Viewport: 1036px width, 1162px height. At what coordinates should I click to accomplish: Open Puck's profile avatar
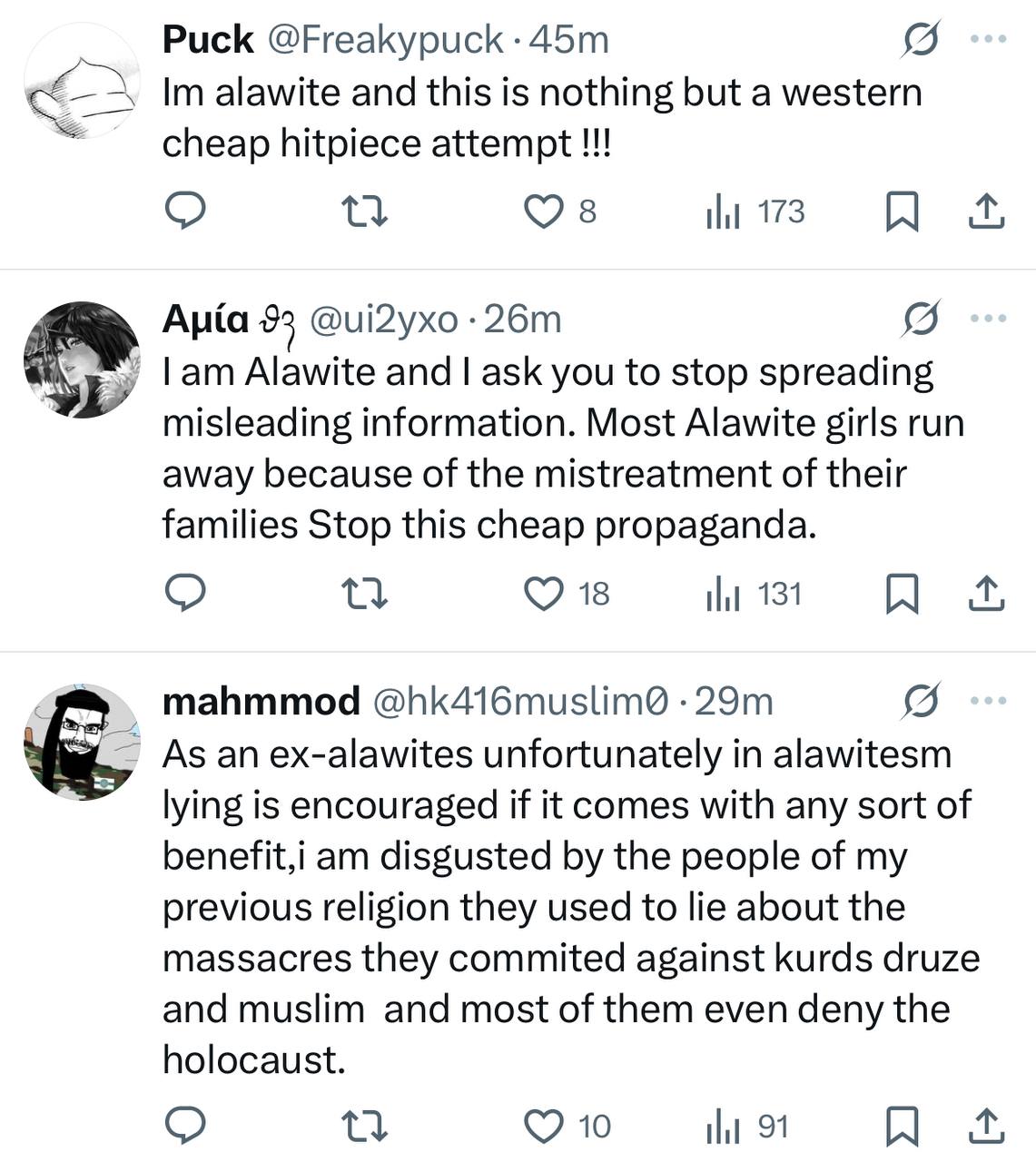pyautogui.click(x=82, y=83)
